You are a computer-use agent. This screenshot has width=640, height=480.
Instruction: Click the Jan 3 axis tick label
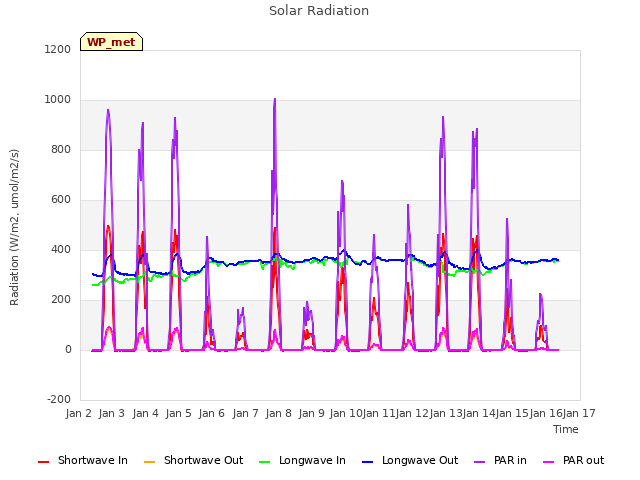pyautogui.click(x=112, y=413)
